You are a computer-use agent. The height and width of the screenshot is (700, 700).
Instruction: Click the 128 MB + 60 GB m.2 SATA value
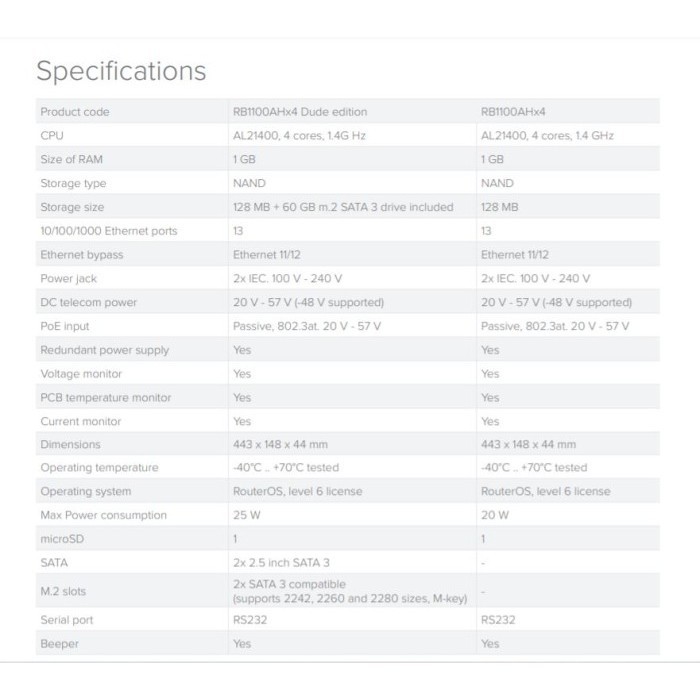pos(343,207)
